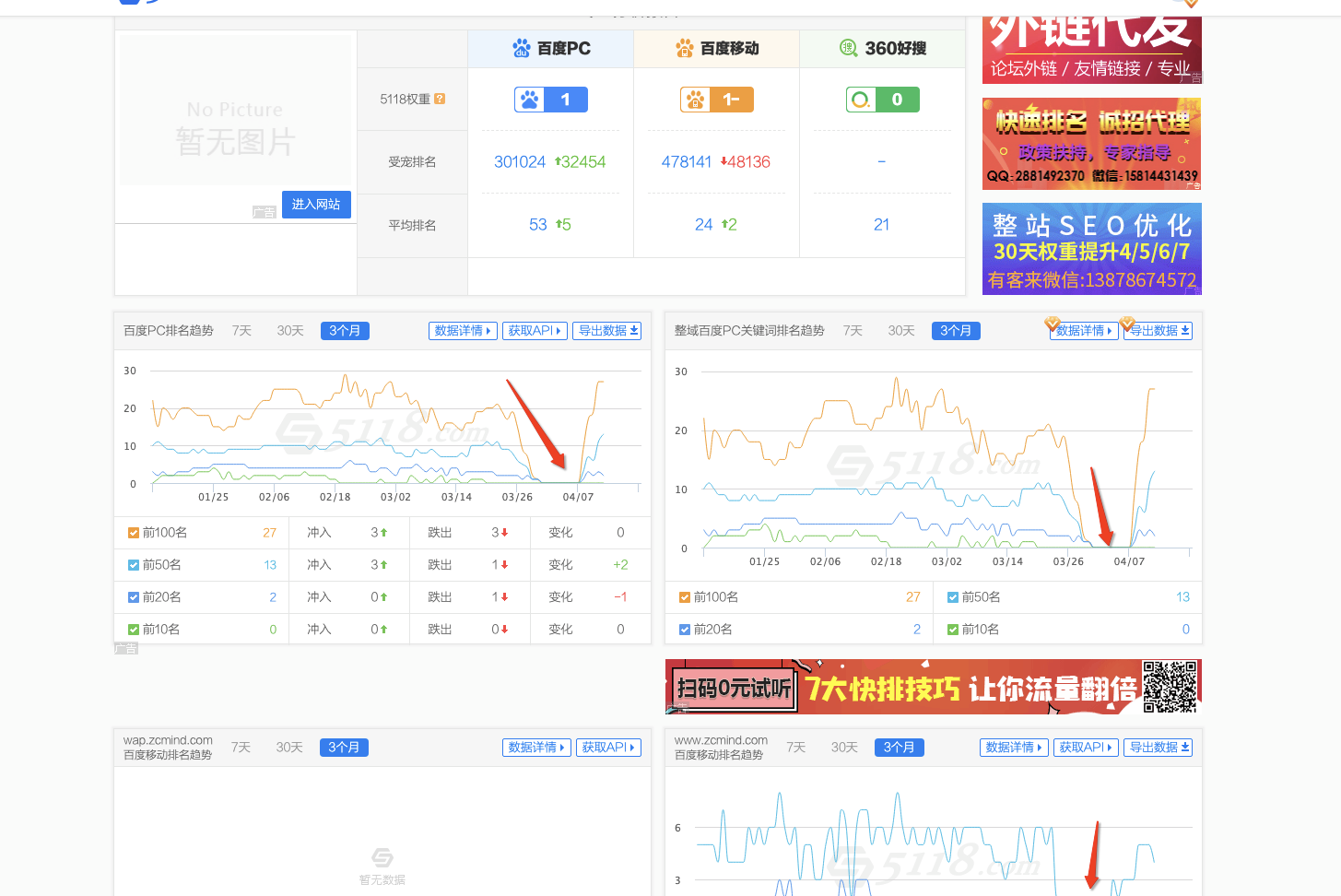Click Baidu PC 受宠排名 value 301024
Screen dimensions: 1341x896
(x=520, y=162)
